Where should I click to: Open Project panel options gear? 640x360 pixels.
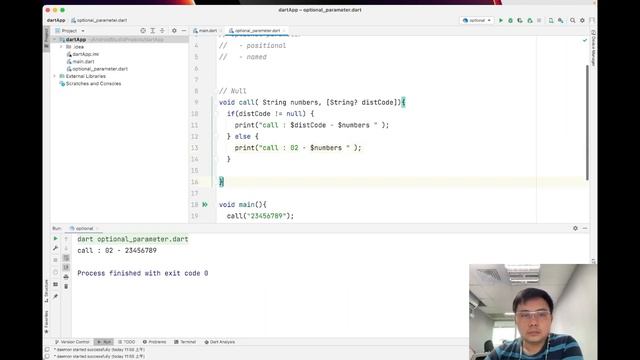[174, 31]
